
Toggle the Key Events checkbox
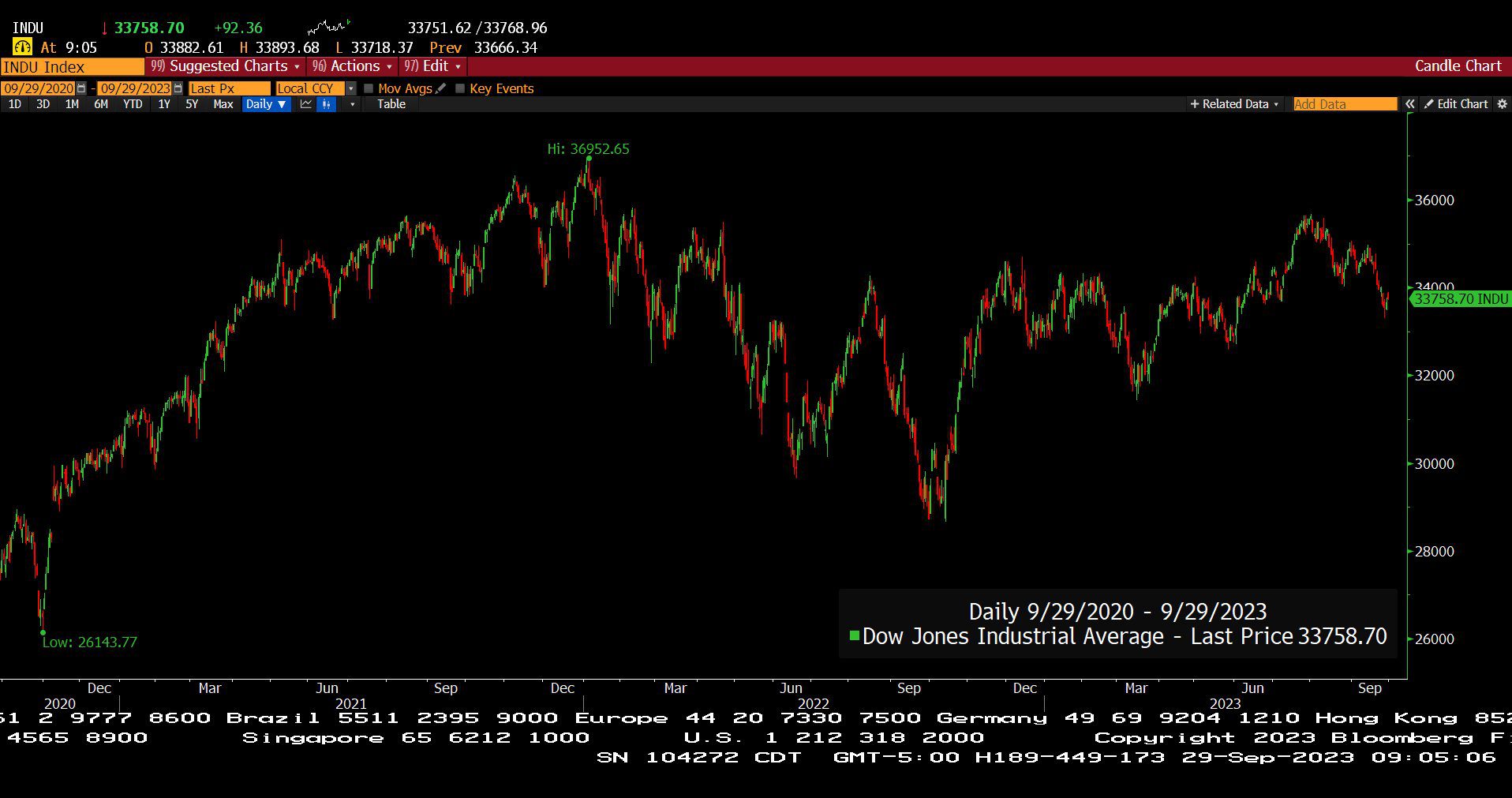[460, 88]
